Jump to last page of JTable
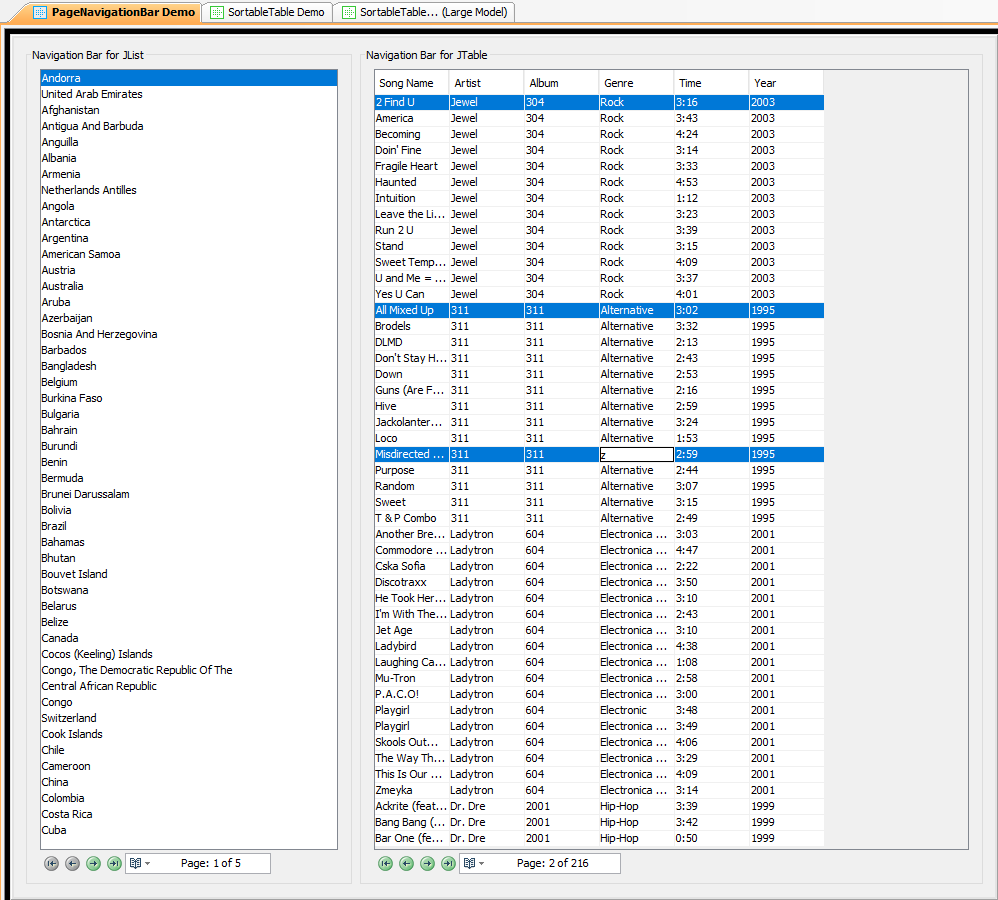998x900 pixels. pos(448,863)
